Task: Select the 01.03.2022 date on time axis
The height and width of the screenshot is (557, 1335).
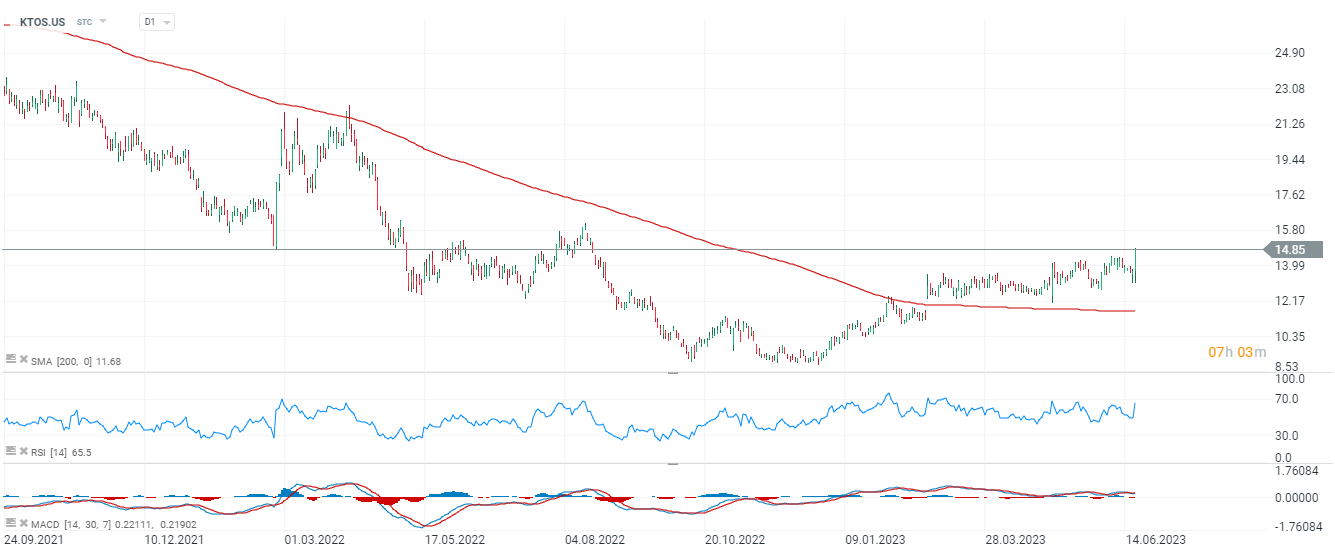Action: (313, 540)
